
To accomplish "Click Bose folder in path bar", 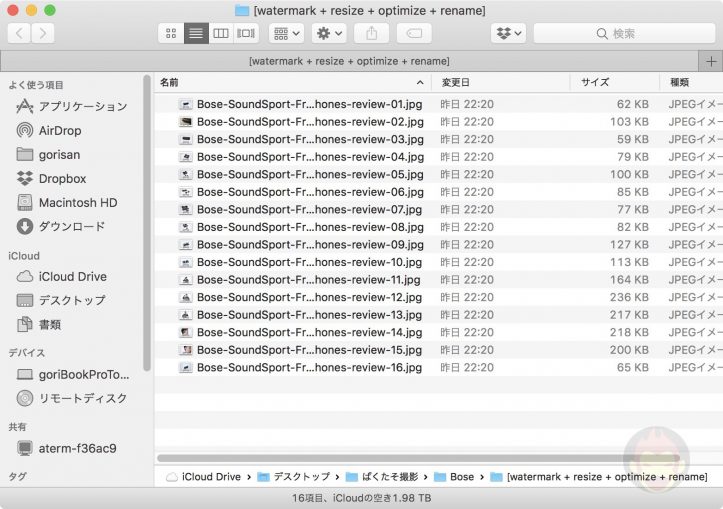I will 454,477.
